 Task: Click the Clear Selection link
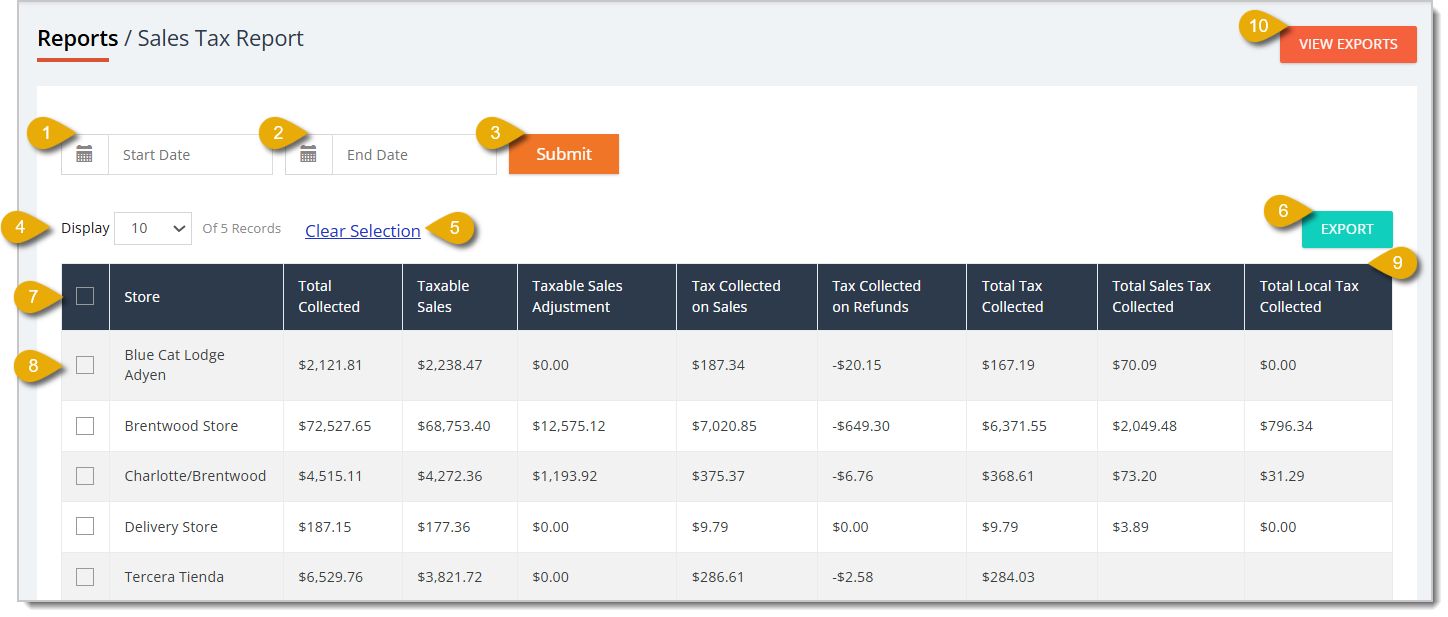click(x=363, y=231)
